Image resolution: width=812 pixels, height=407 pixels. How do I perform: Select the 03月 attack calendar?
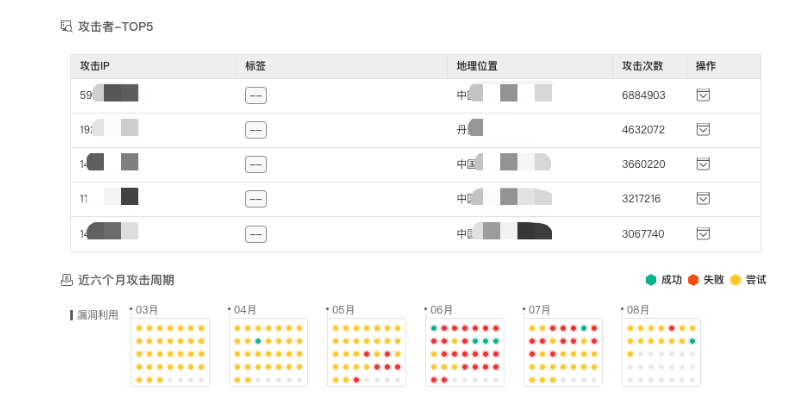click(x=170, y=352)
